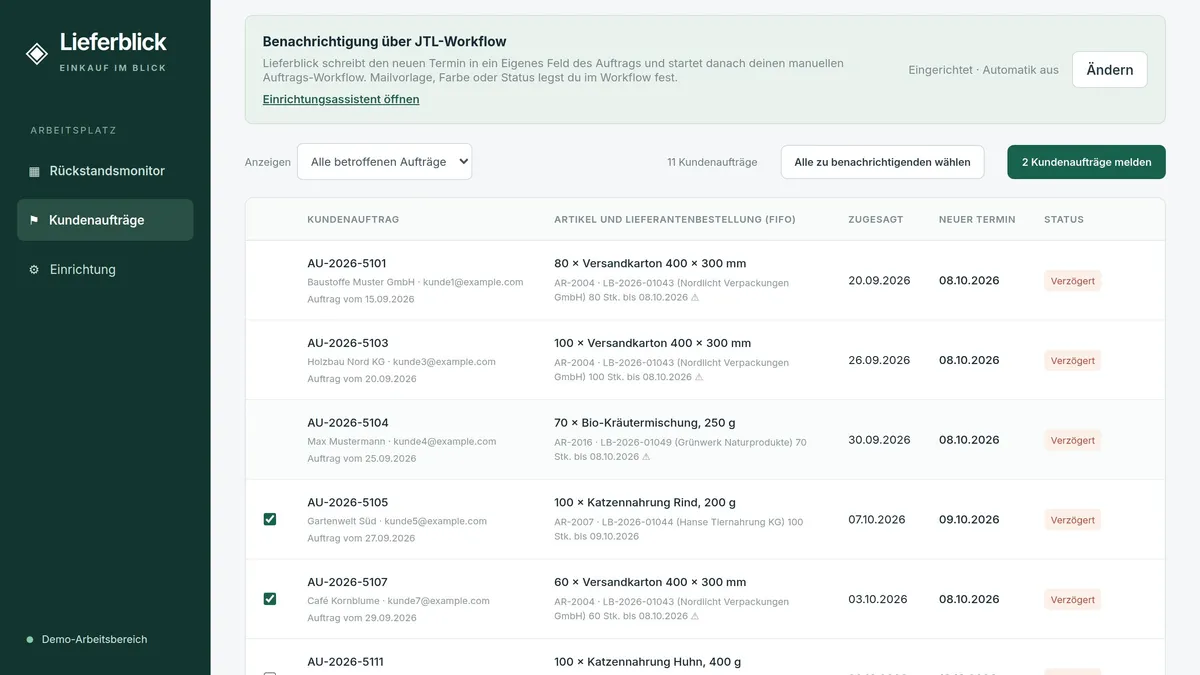The width and height of the screenshot is (1200, 675).
Task: Click the Verzögert status badge for AU-2026-5103
Action: point(1072,360)
